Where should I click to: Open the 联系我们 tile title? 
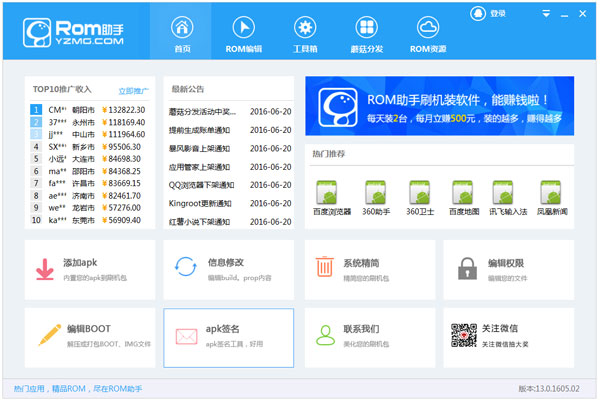click(x=361, y=329)
